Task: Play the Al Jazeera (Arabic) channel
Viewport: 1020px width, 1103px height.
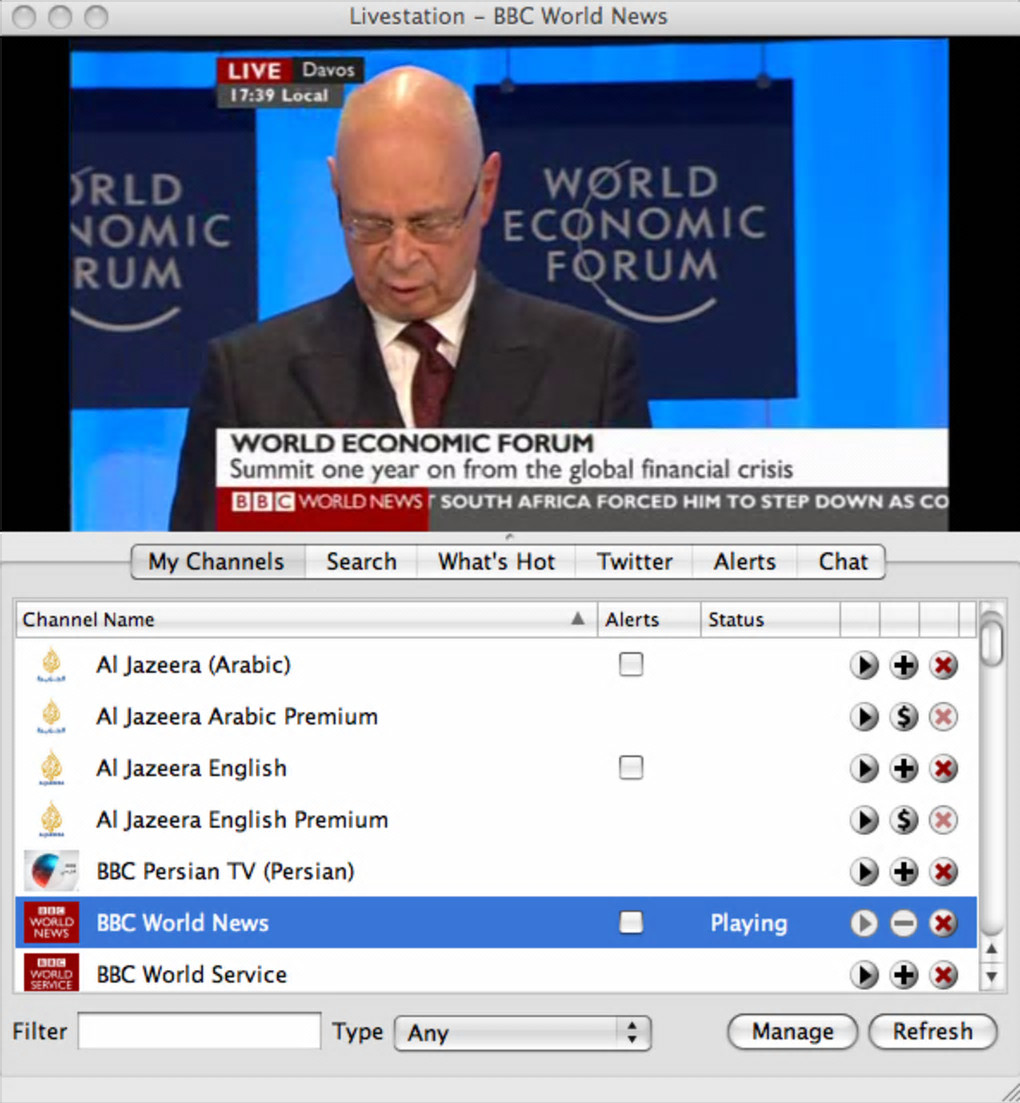Action: click(x=864, y=665)
